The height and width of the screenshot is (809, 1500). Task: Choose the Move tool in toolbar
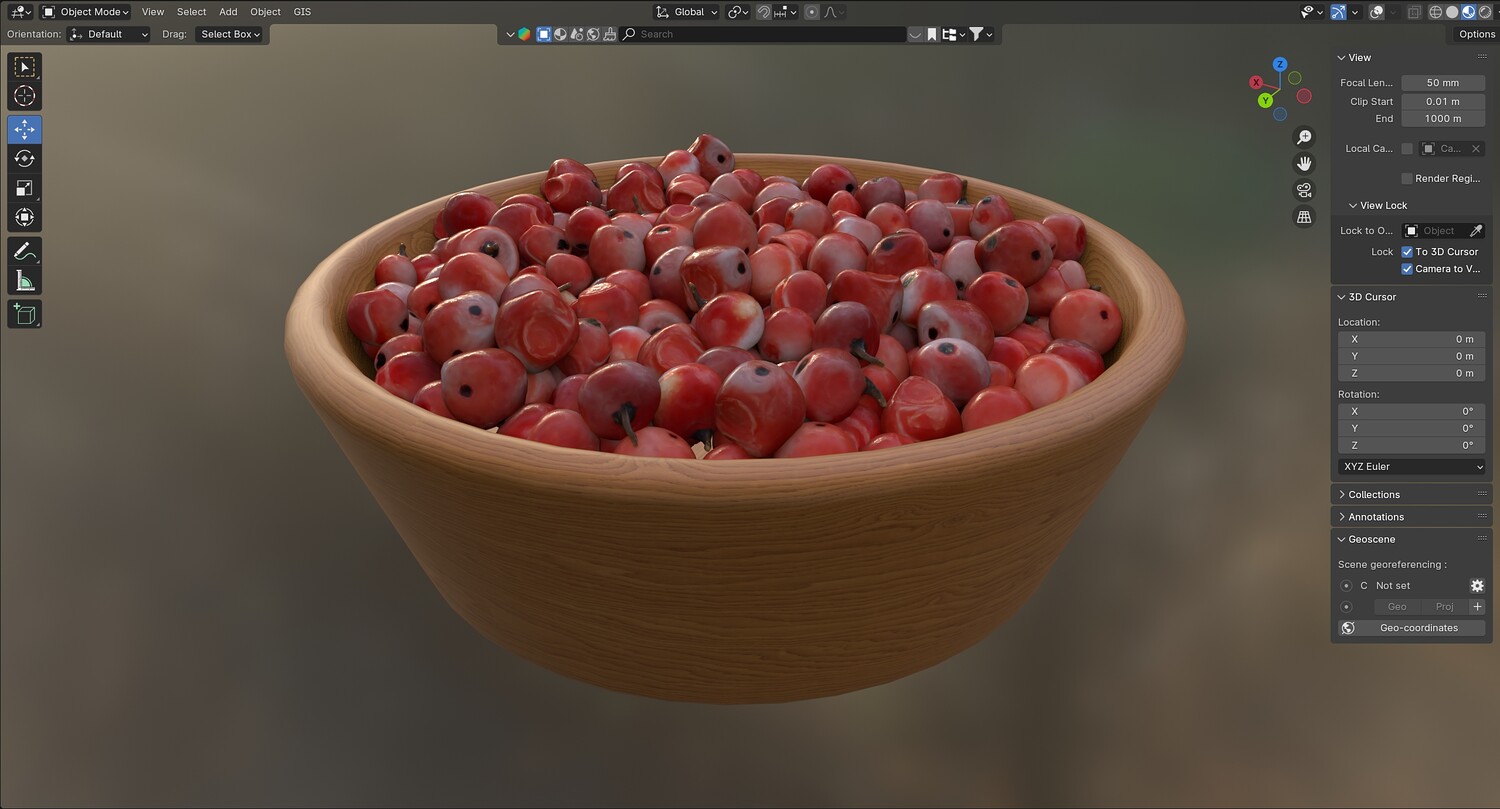pyautogui.click(x=25, y=130)
